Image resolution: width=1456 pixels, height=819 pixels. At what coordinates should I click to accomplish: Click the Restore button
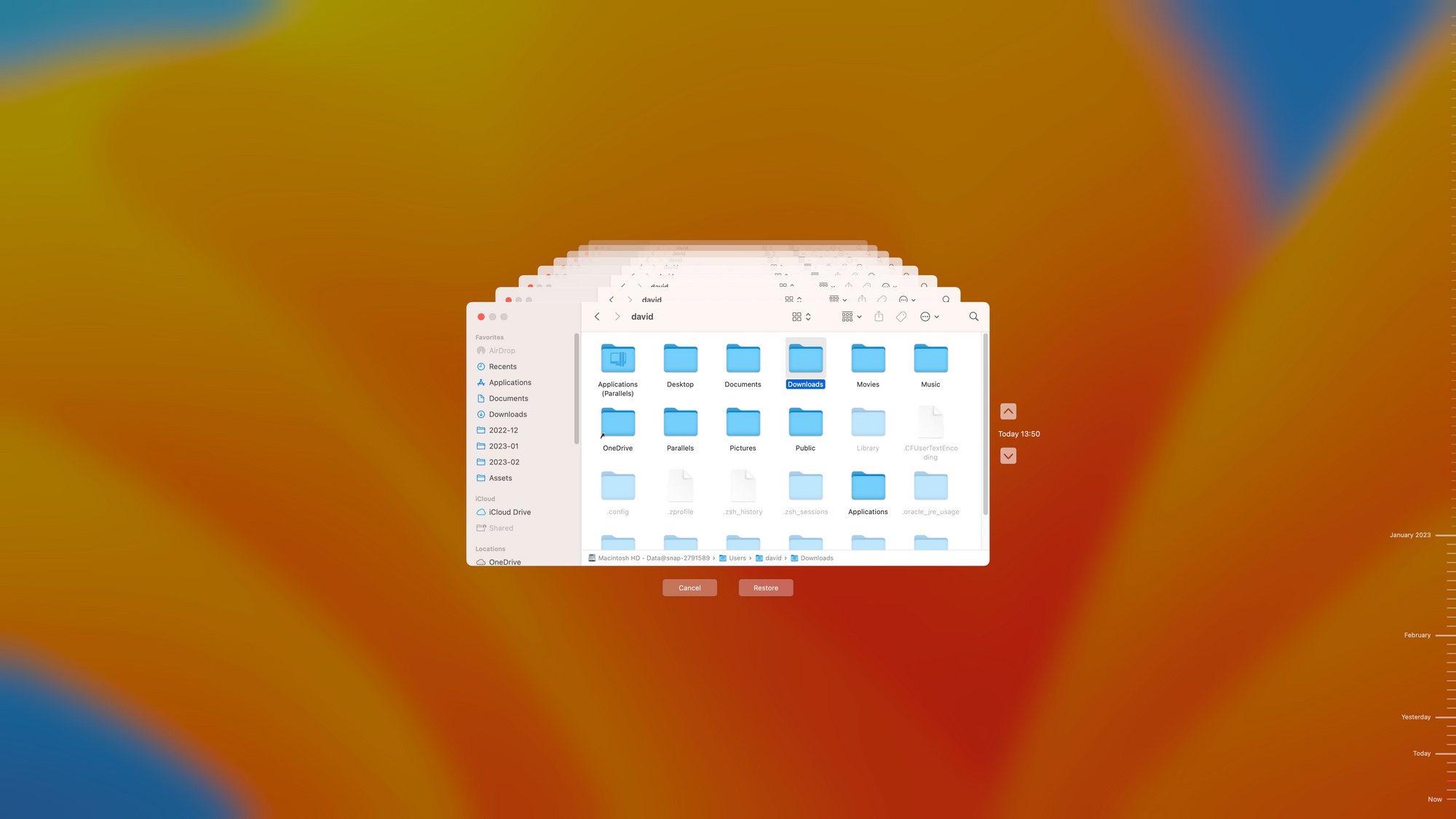tap(765, 587)
